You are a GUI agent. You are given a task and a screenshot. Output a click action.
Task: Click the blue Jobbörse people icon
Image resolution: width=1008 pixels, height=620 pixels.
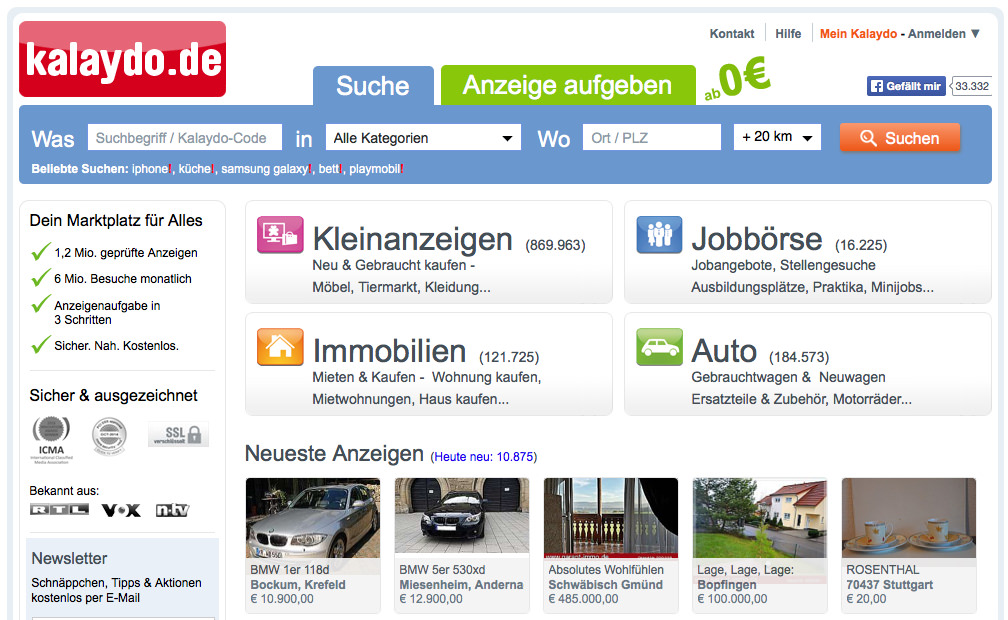coord(659,235)
